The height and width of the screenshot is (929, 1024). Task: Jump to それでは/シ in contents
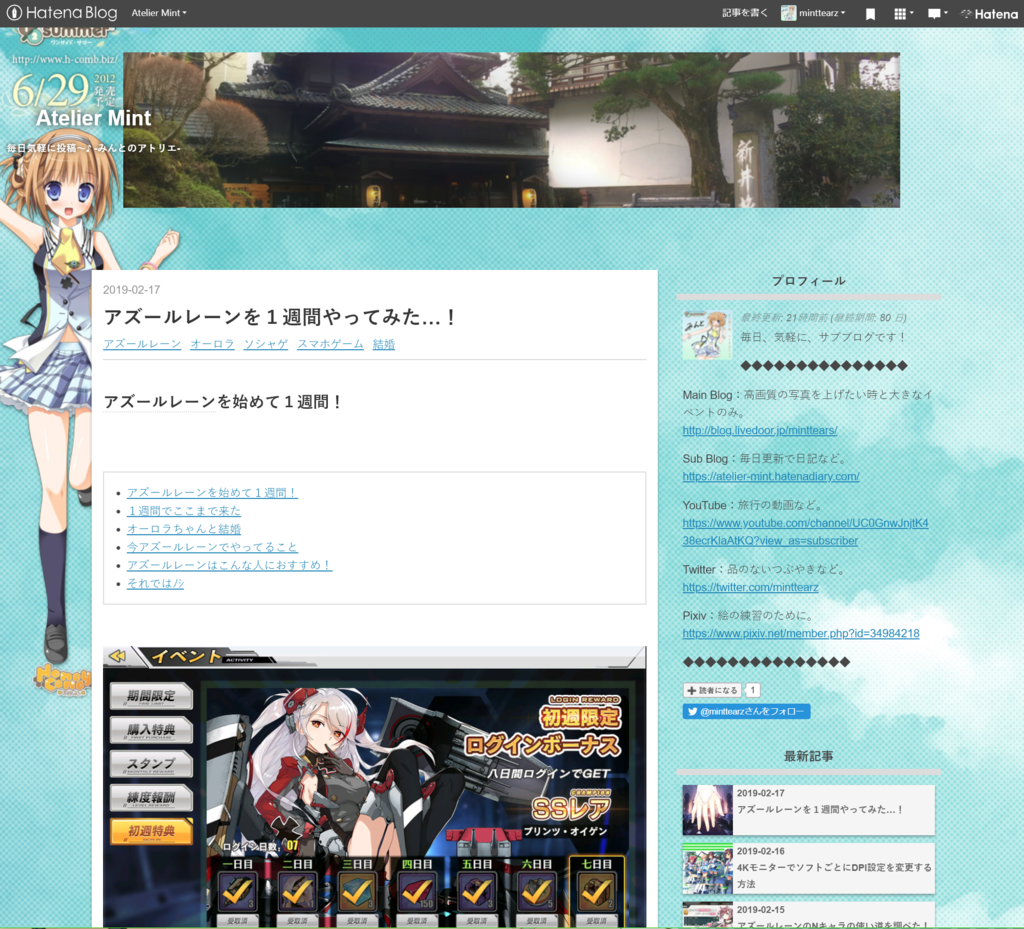[155, 583]
